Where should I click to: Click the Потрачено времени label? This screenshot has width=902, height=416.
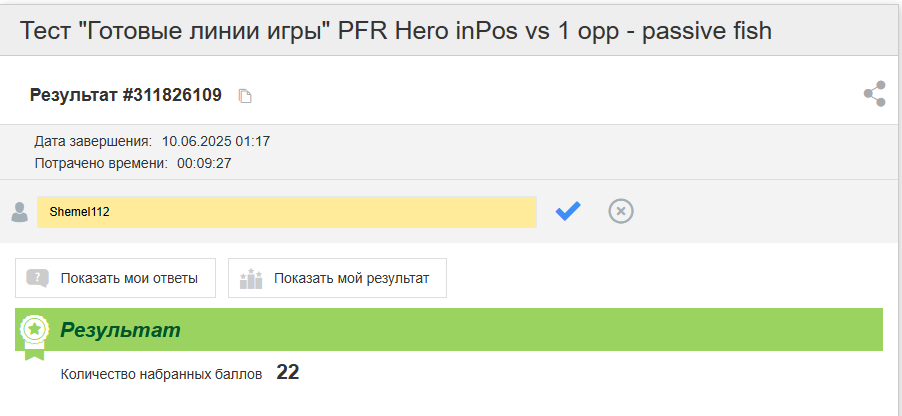click(x=101, y=163)
